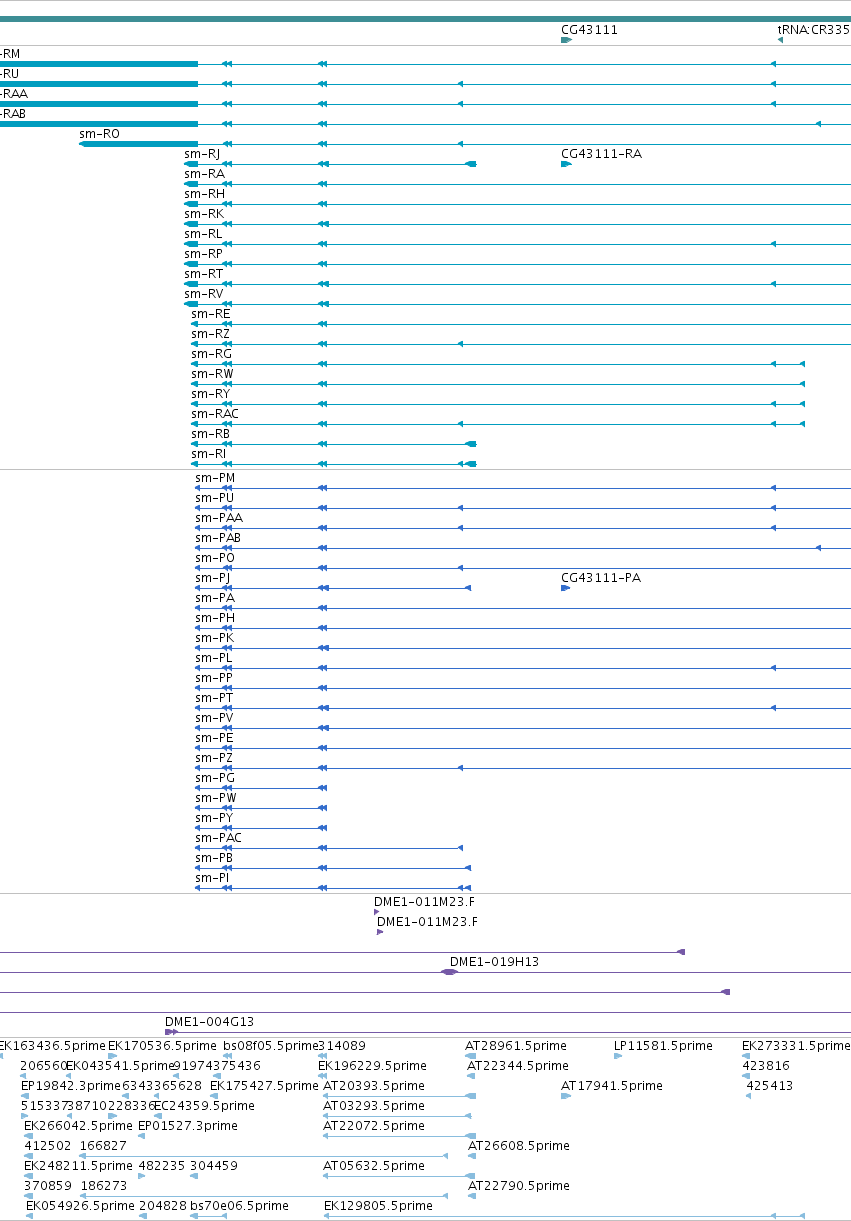Select the EK175427.5prime EST label
The width and height of the screenshot is (851, 1221).
pyautogui.click(x=264, y=1086)
